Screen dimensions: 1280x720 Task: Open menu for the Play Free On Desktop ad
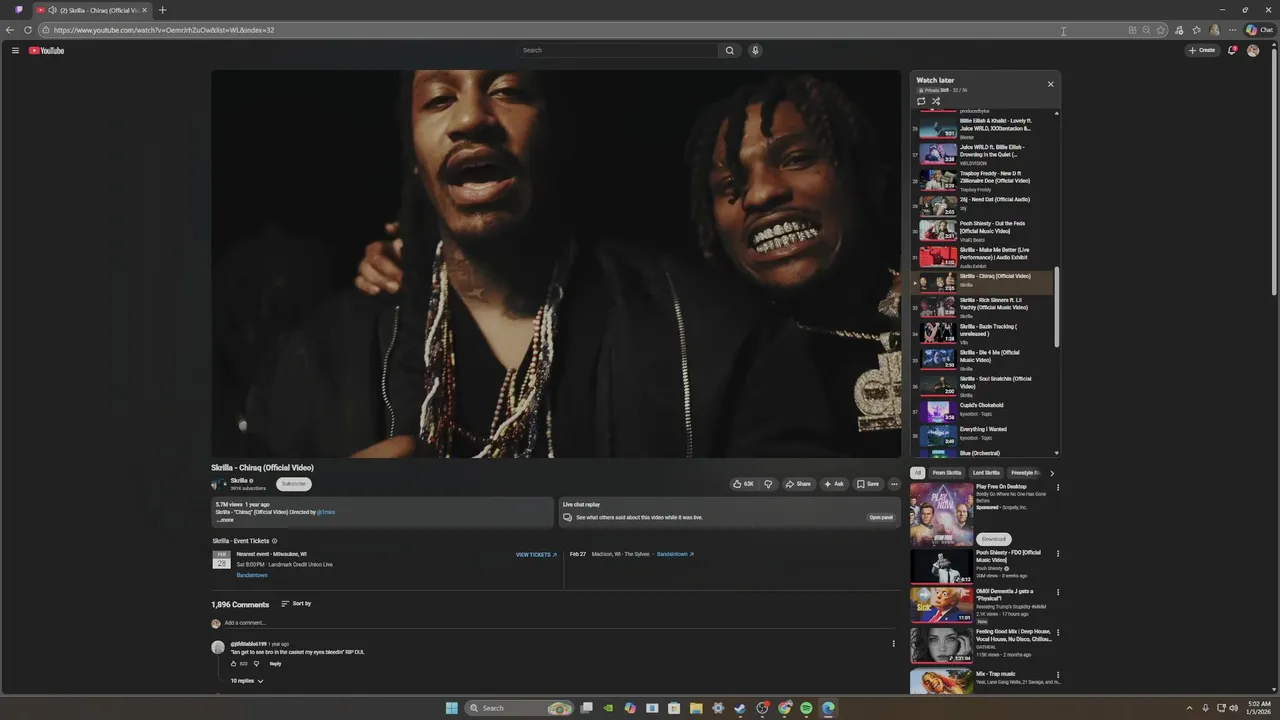(1058, 488)
